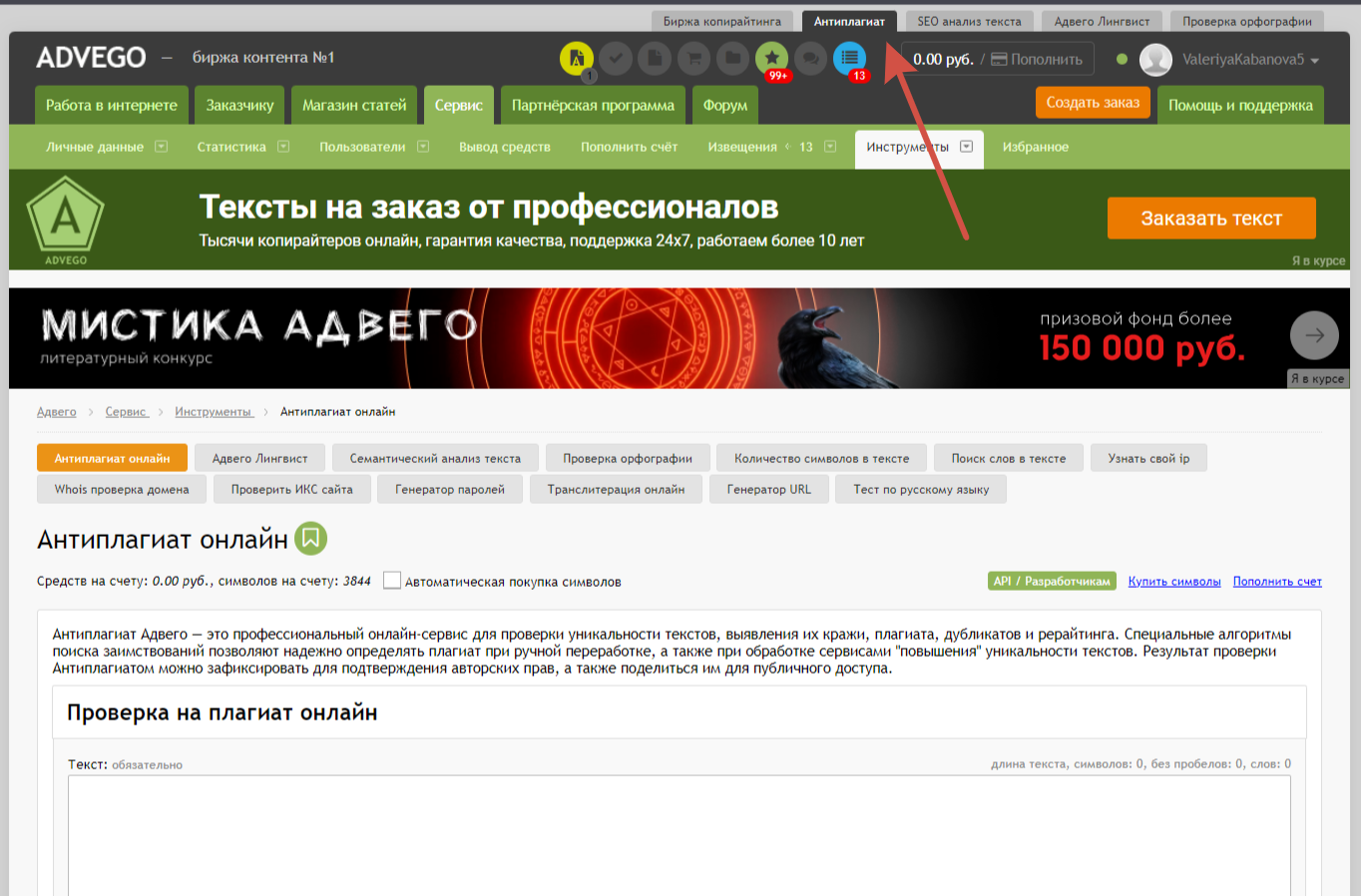Image resolution: width=1361 pixels, height=896 pixels.
Task: Click the grey folder icon in header
Action: [x=732, y=59]
